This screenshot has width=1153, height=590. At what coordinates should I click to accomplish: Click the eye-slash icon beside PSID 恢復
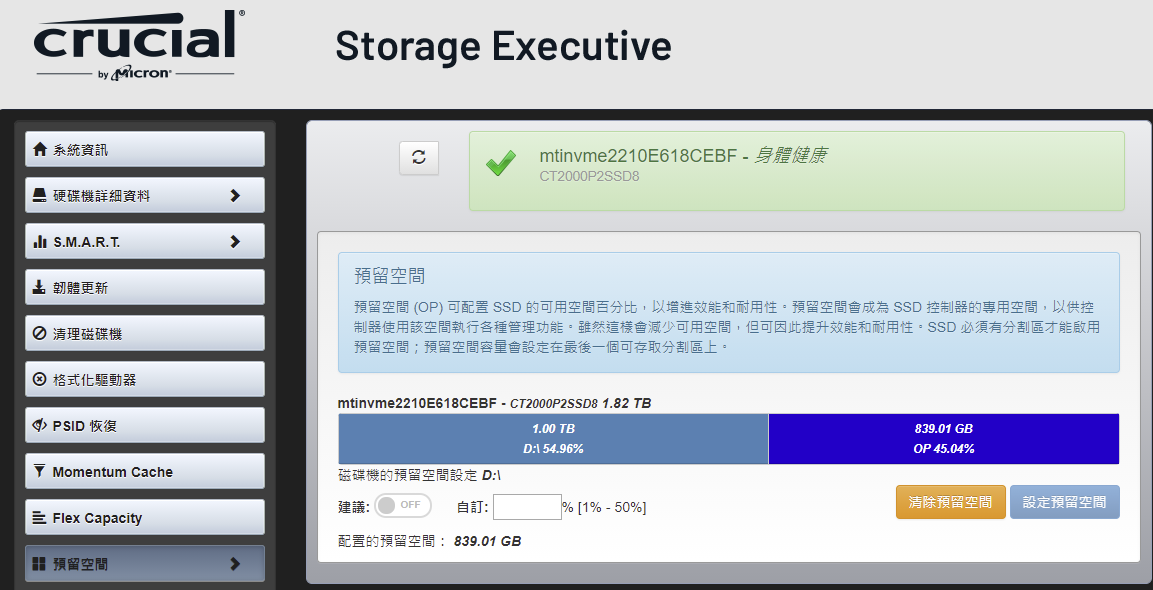tap(40, 426)
